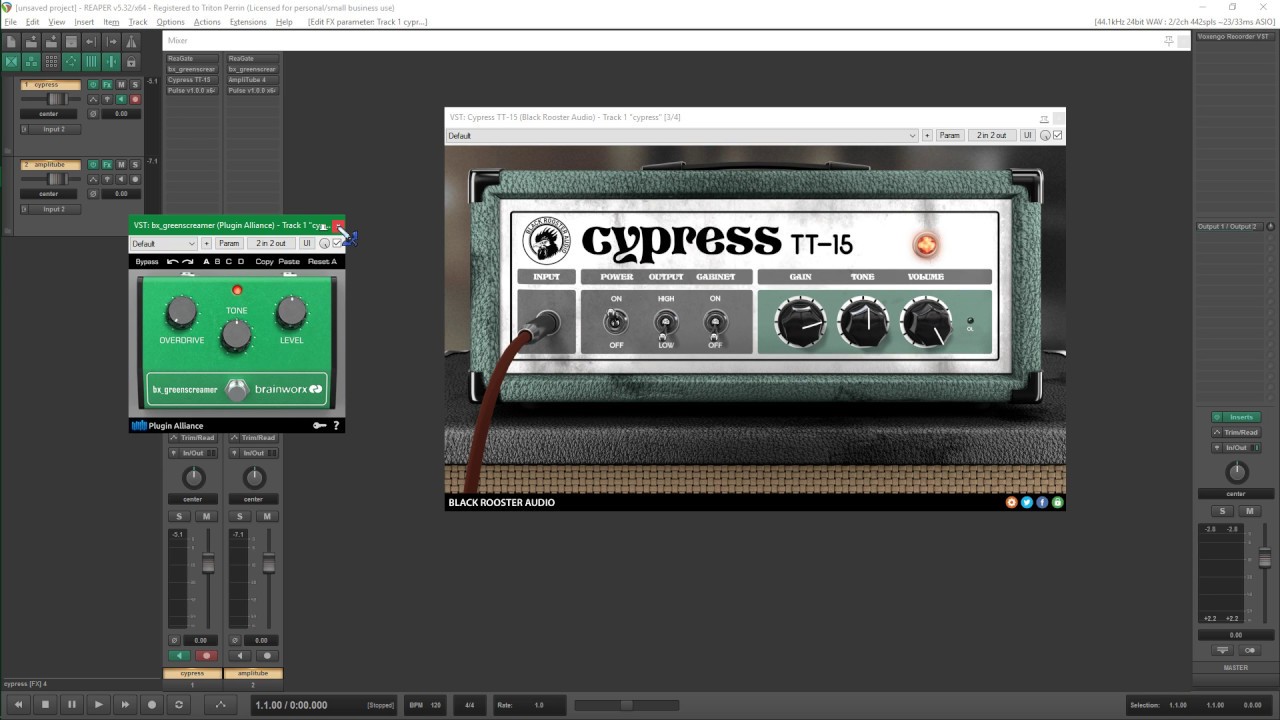1280x720 pixels.
Task: Click Copy in bx_greenscreamer plugin bar
Action: click(x=264, y=261)
